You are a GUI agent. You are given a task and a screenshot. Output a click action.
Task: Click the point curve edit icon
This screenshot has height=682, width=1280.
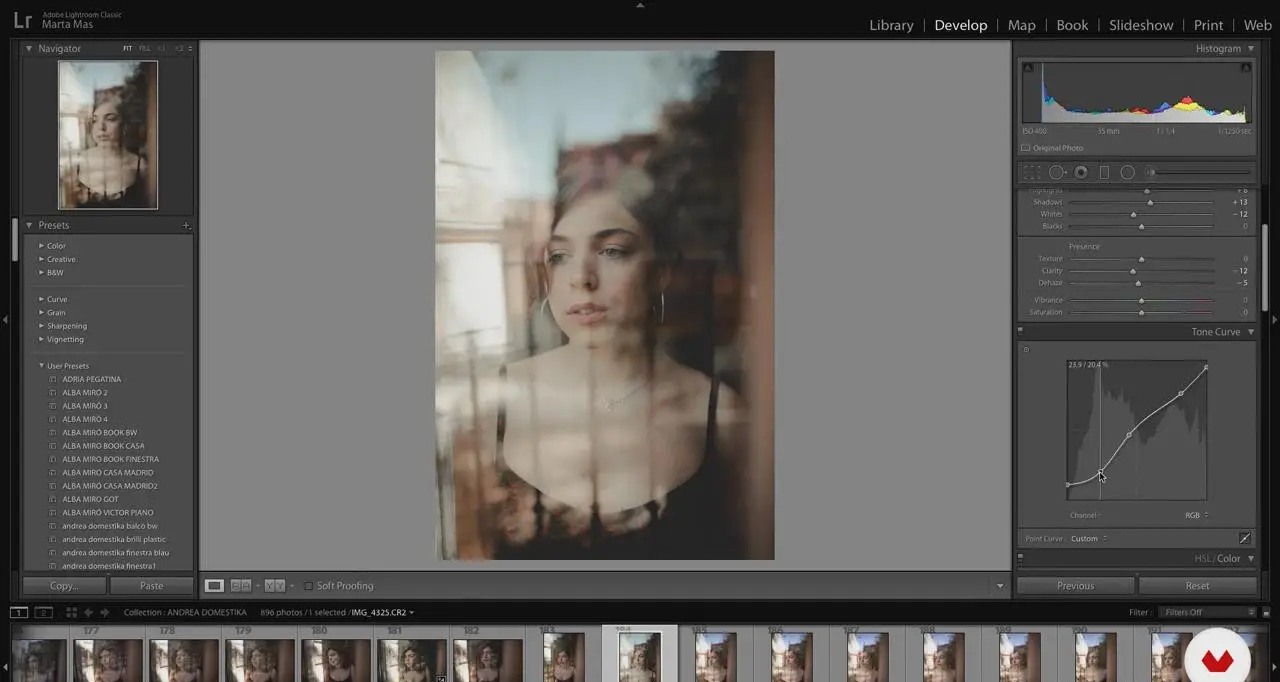[1245, 538]
